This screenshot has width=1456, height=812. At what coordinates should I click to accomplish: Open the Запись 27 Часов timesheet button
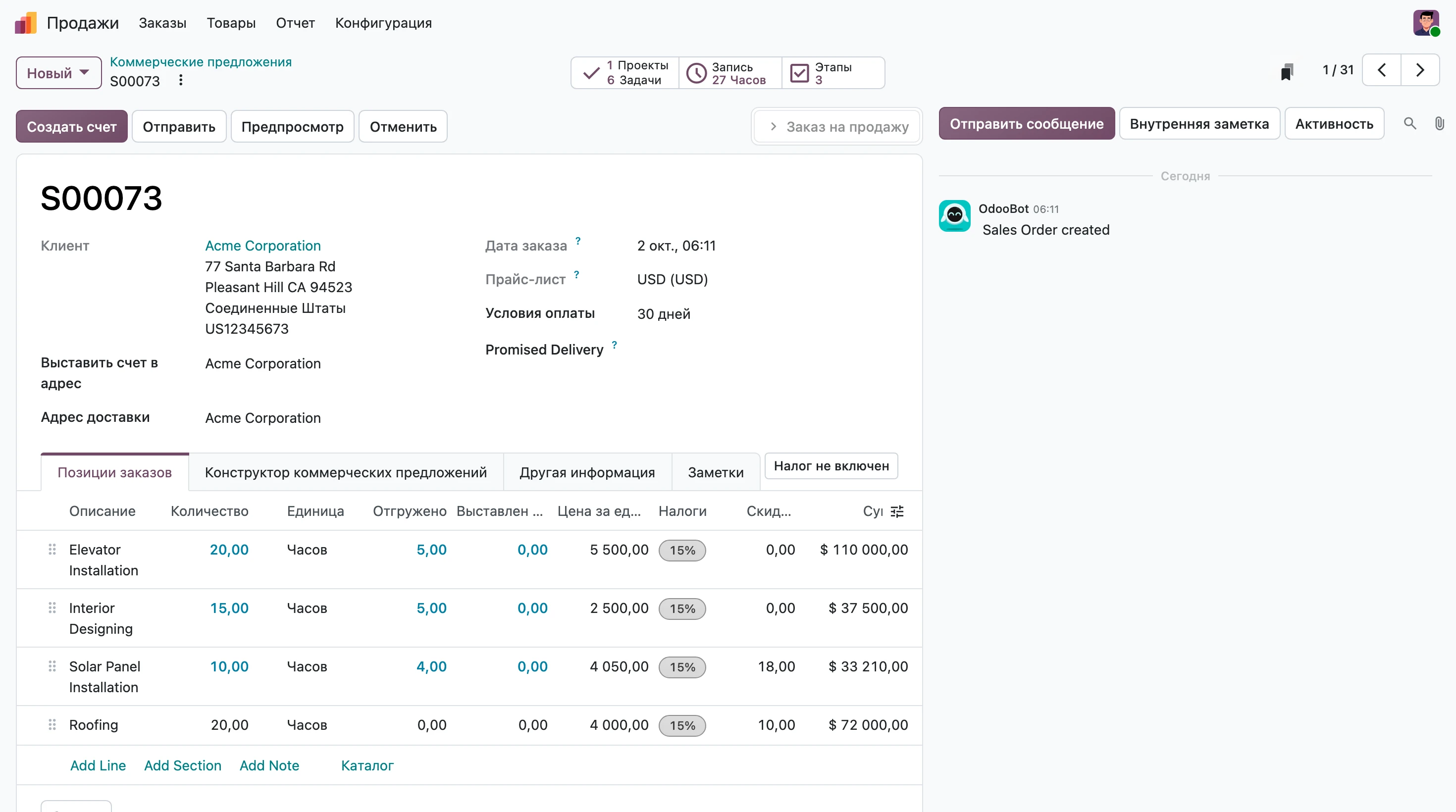730,73
